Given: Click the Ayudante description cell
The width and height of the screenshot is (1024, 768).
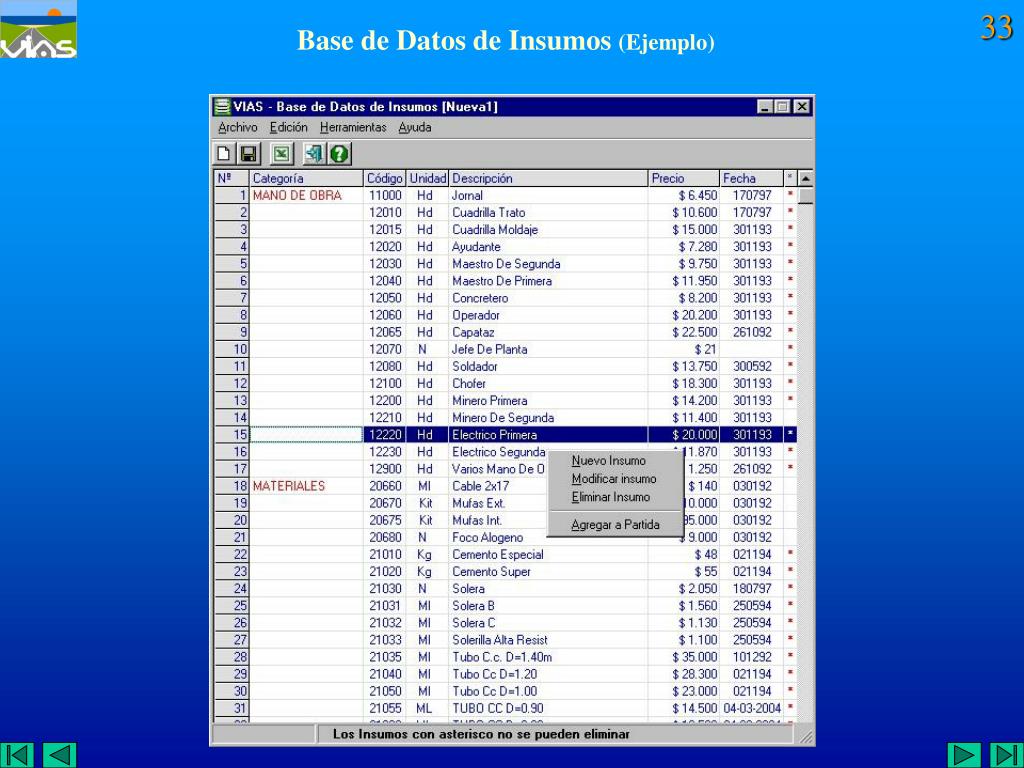Looking at the screenshot, I should [x=548, y=246].
